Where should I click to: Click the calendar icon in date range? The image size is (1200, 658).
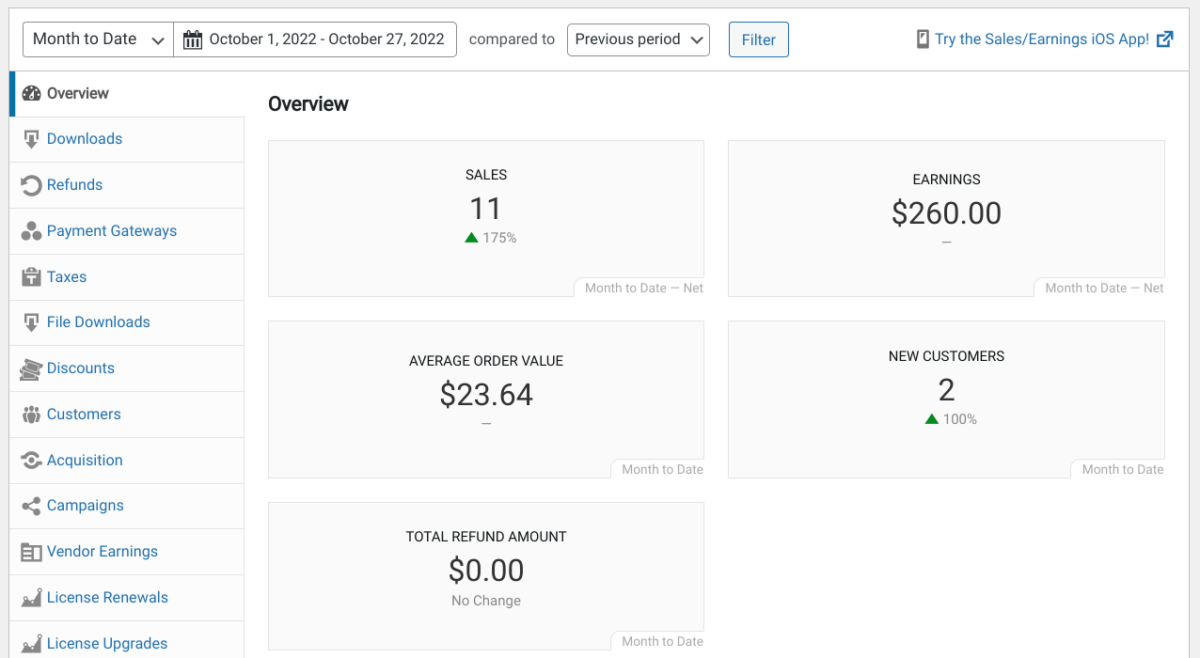click(193, 40)
